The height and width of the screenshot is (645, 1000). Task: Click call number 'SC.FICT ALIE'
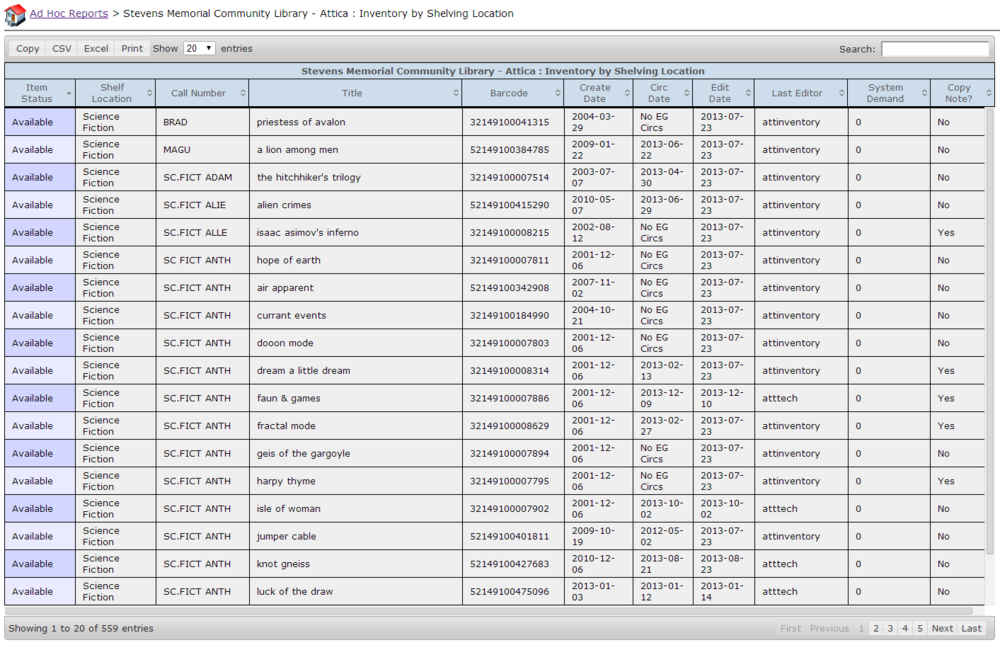pos(195,205)
